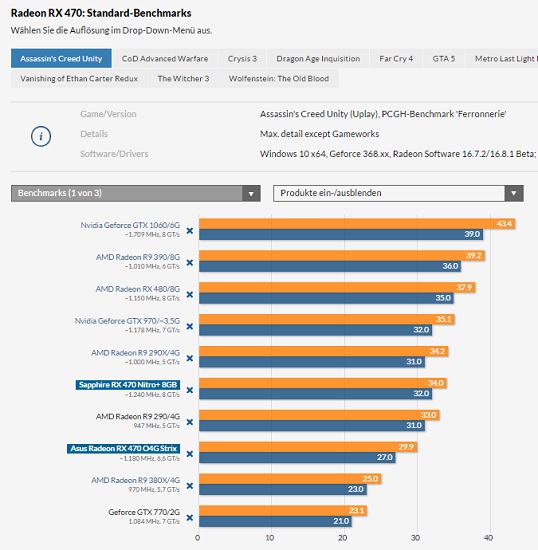Click the AMD Radeon R9 390/8G label
Viewport: 538px width, 550px height.
[x=138, y=257]
